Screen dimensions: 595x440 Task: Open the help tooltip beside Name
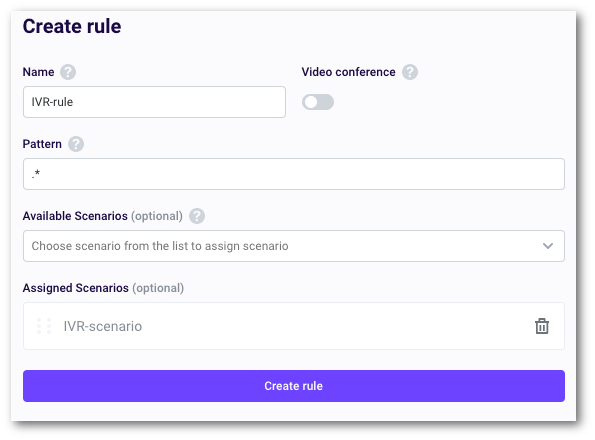[68, 72]
